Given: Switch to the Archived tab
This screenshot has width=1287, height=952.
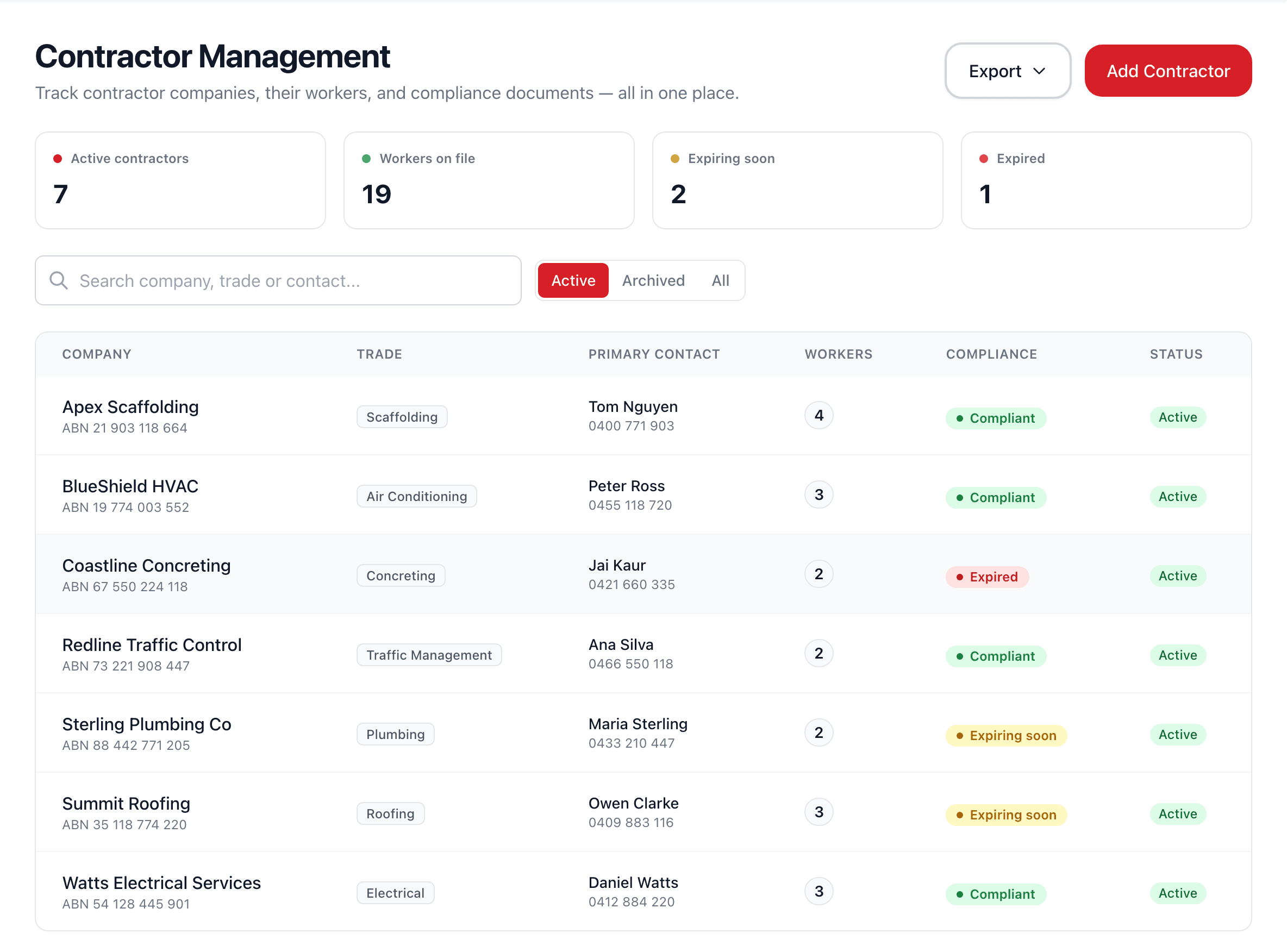Looking at the screenshot, I should [x=653, y=280].
